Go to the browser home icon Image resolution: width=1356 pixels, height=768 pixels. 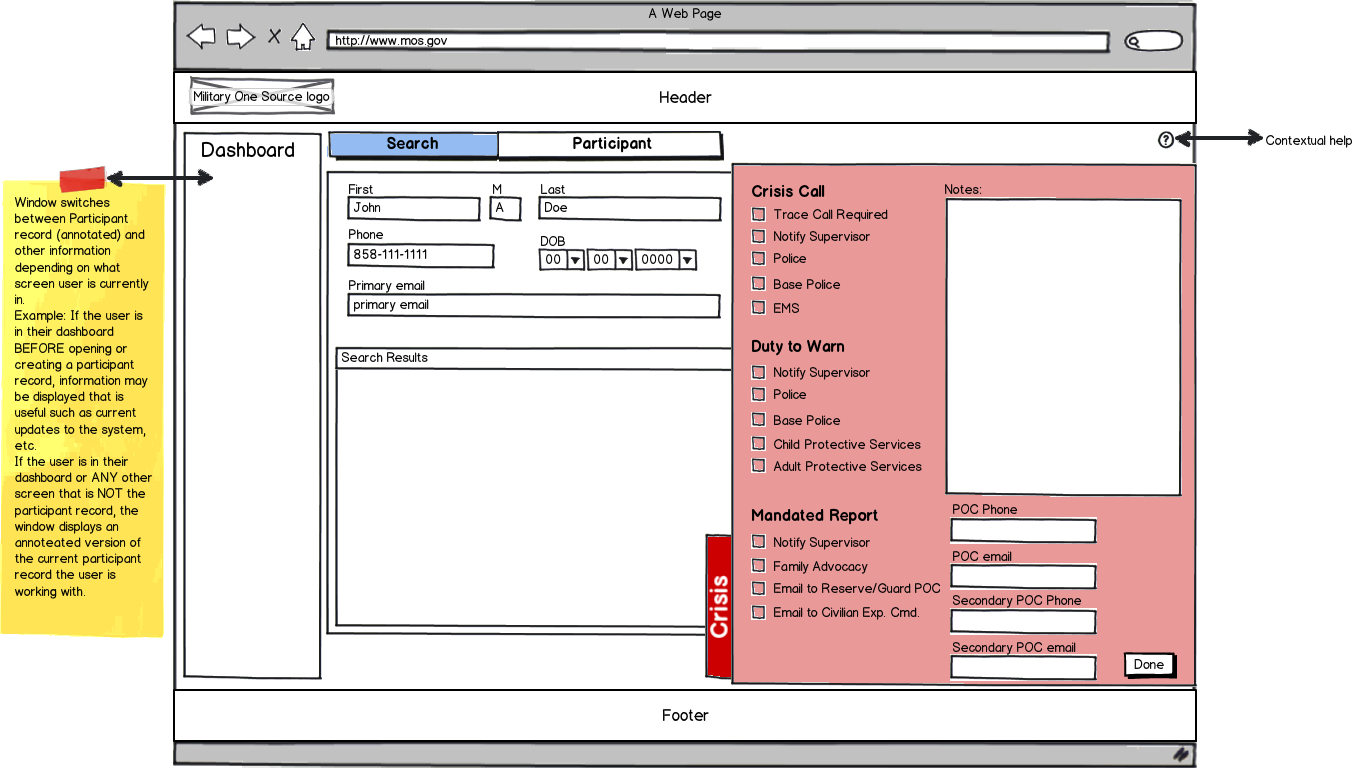click(302, 38)
